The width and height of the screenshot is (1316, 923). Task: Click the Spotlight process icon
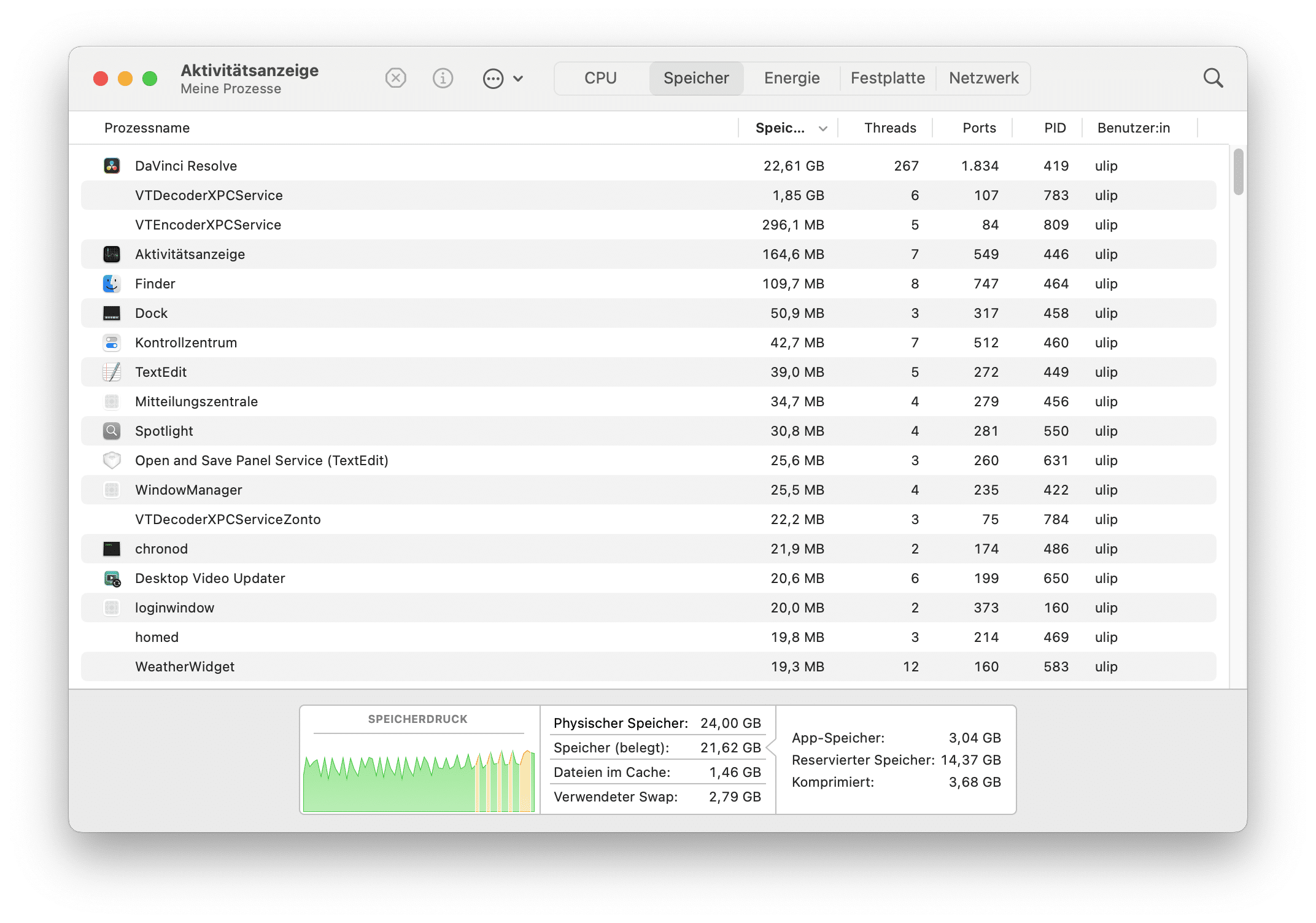(112, 431)
